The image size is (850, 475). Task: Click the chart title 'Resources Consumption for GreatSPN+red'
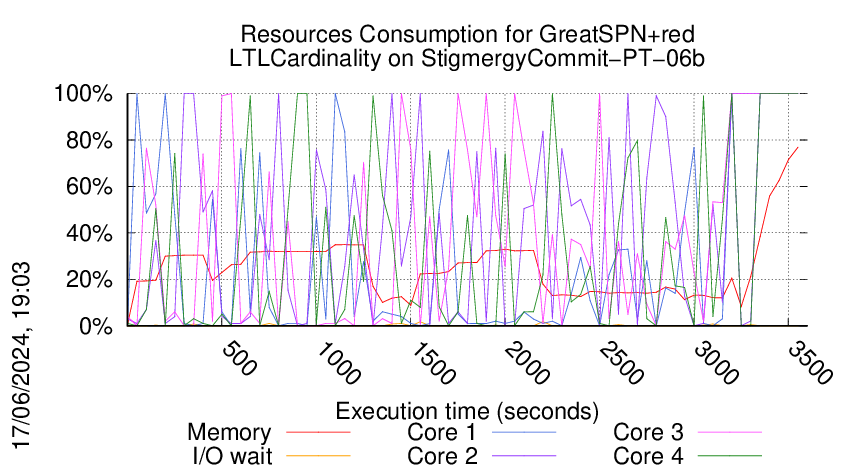click(467, 35)
